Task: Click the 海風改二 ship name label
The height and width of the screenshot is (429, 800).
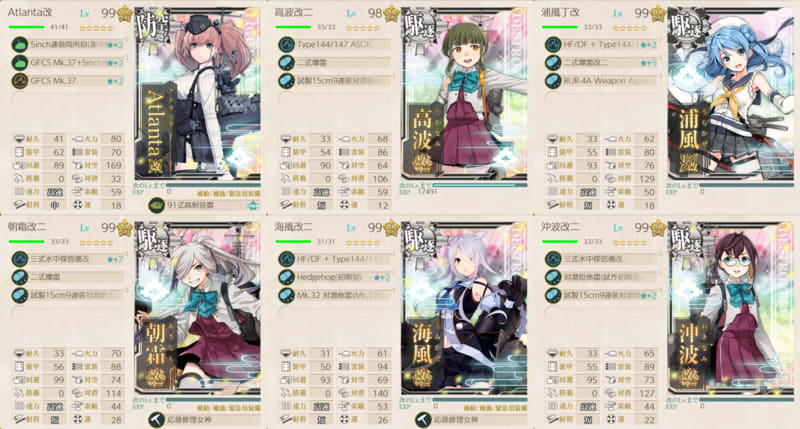Action: 293,227
